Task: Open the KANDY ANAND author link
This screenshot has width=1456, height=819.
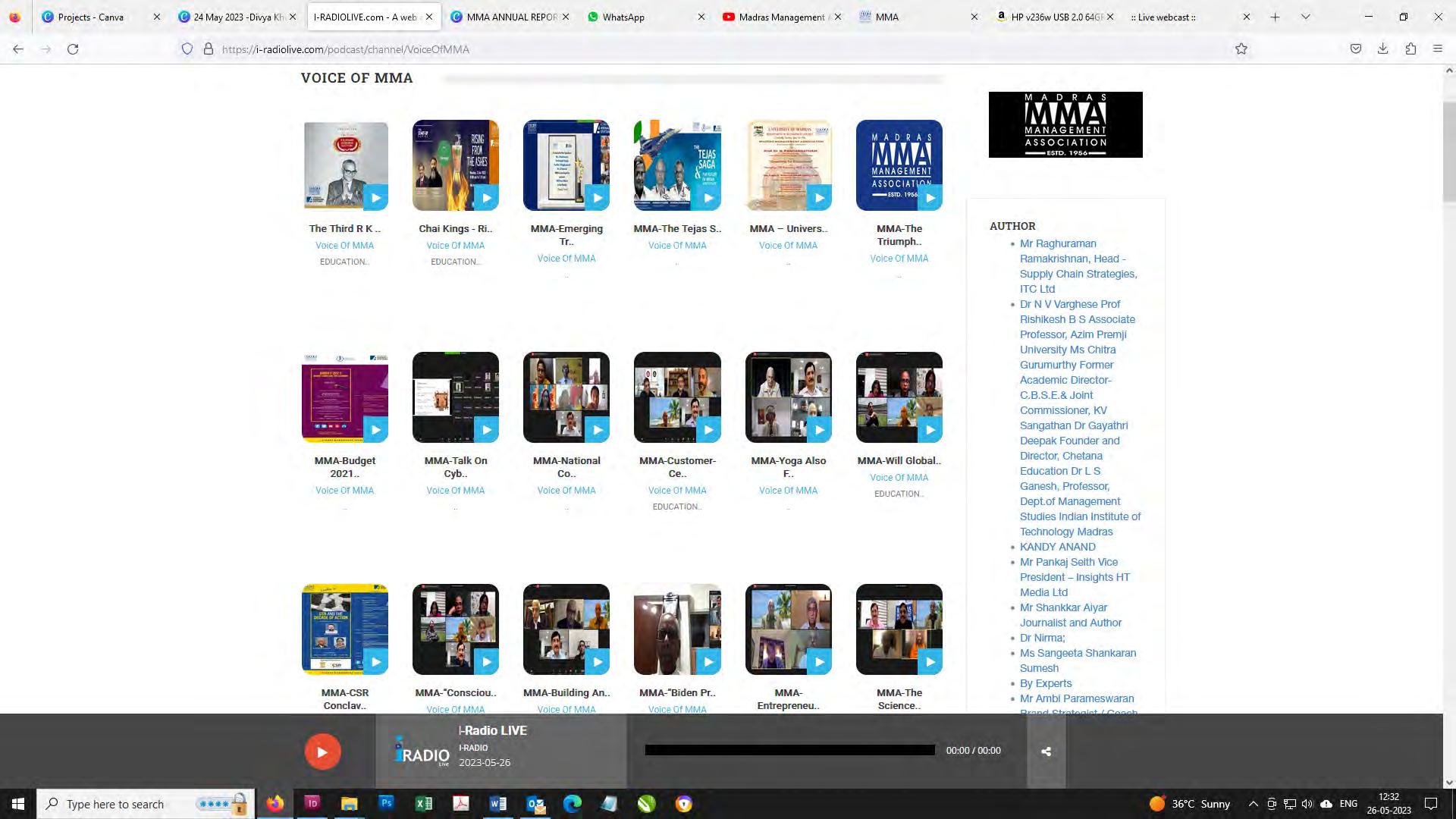Action: (x=1057, y=547)
